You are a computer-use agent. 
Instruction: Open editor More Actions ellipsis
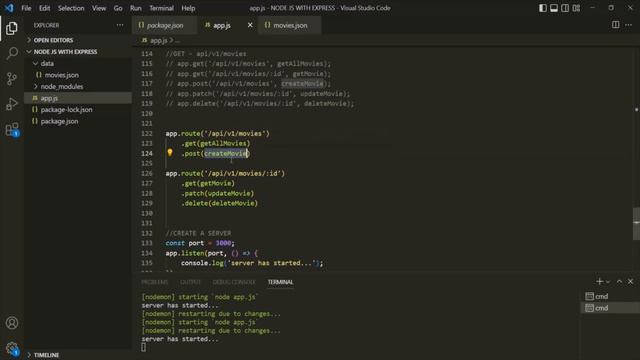point(629,25)
